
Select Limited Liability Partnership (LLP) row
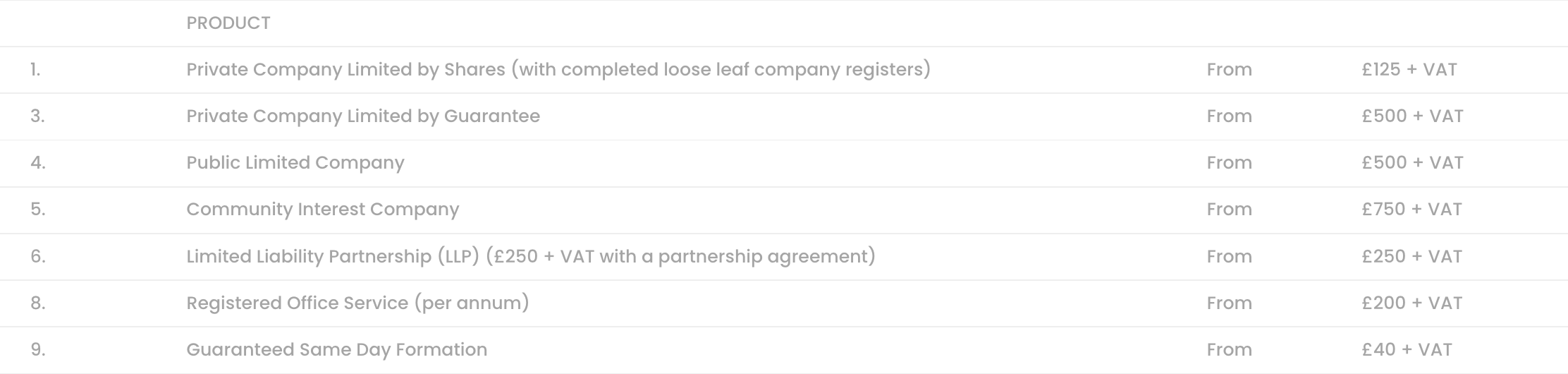pyautogui.click(x=784, y=257)
